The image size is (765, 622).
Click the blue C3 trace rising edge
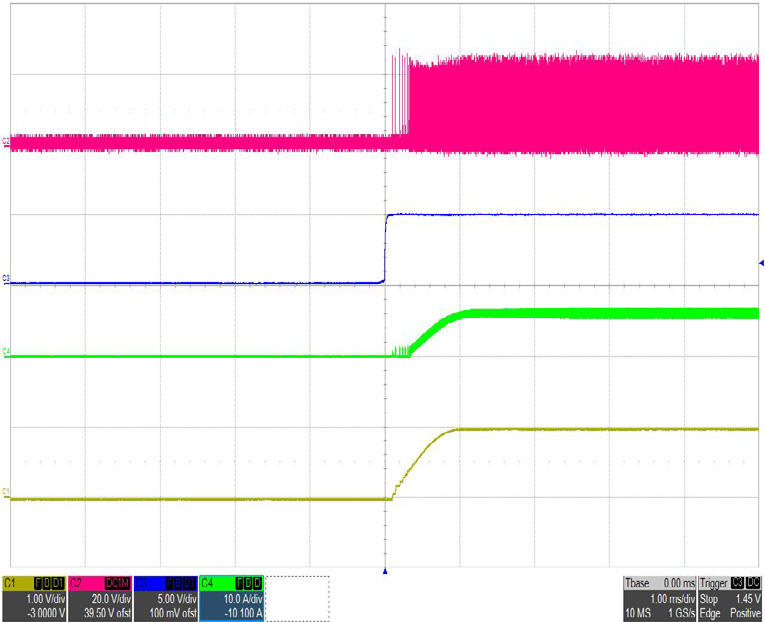click(x=386, y=250)
